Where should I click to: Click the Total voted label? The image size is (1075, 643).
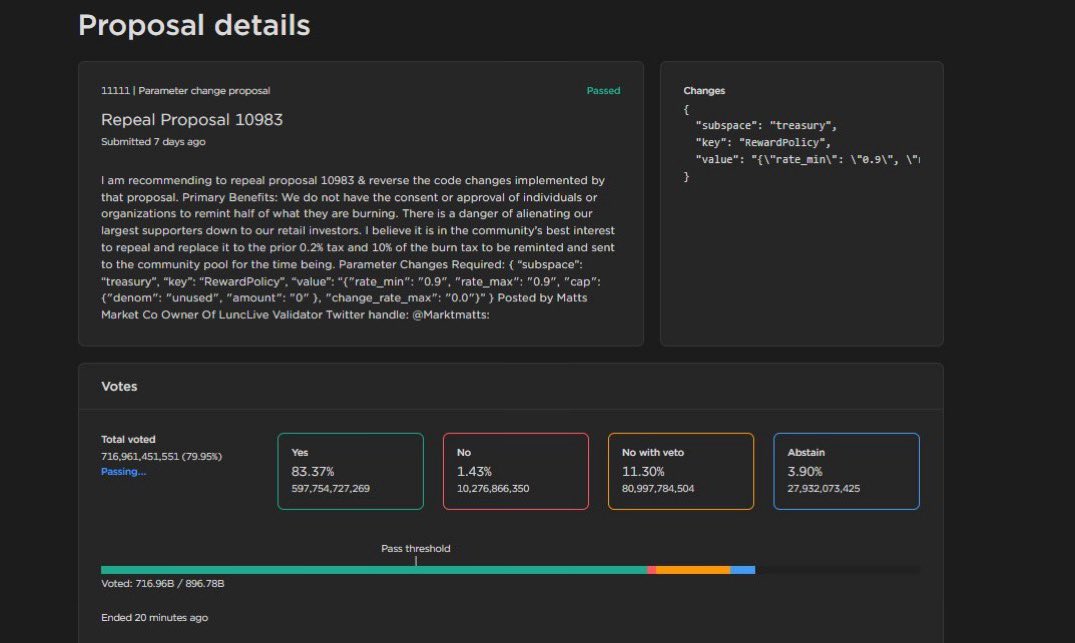pyautogui.click(x=128, y=439)
